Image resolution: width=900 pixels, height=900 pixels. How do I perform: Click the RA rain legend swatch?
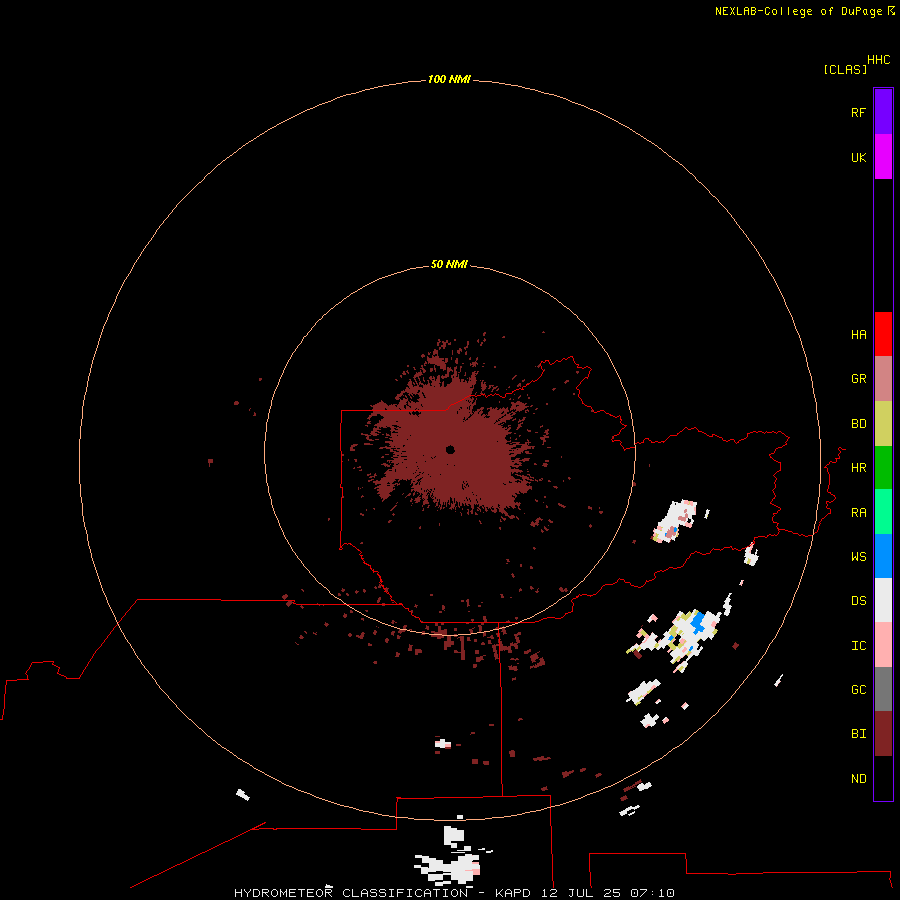point(883,512)
